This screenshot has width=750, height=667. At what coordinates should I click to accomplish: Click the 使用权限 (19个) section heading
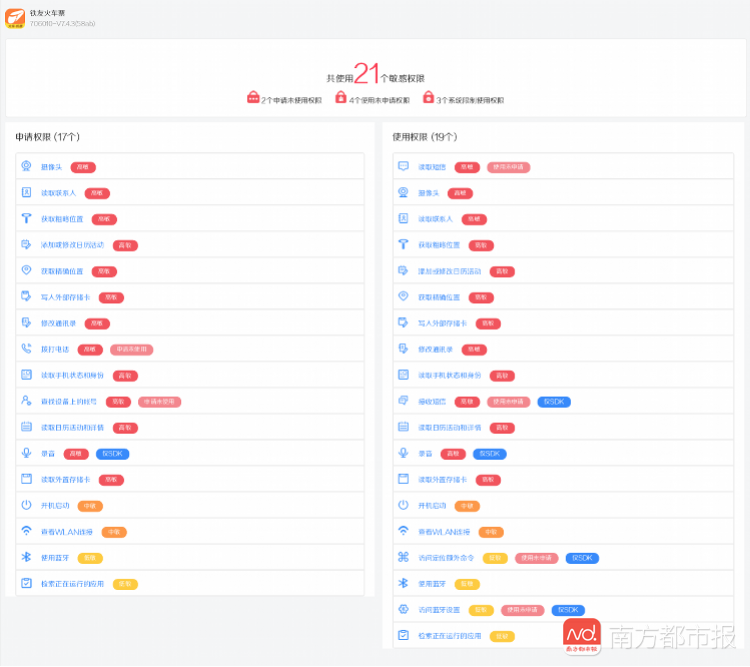(425, 137)
